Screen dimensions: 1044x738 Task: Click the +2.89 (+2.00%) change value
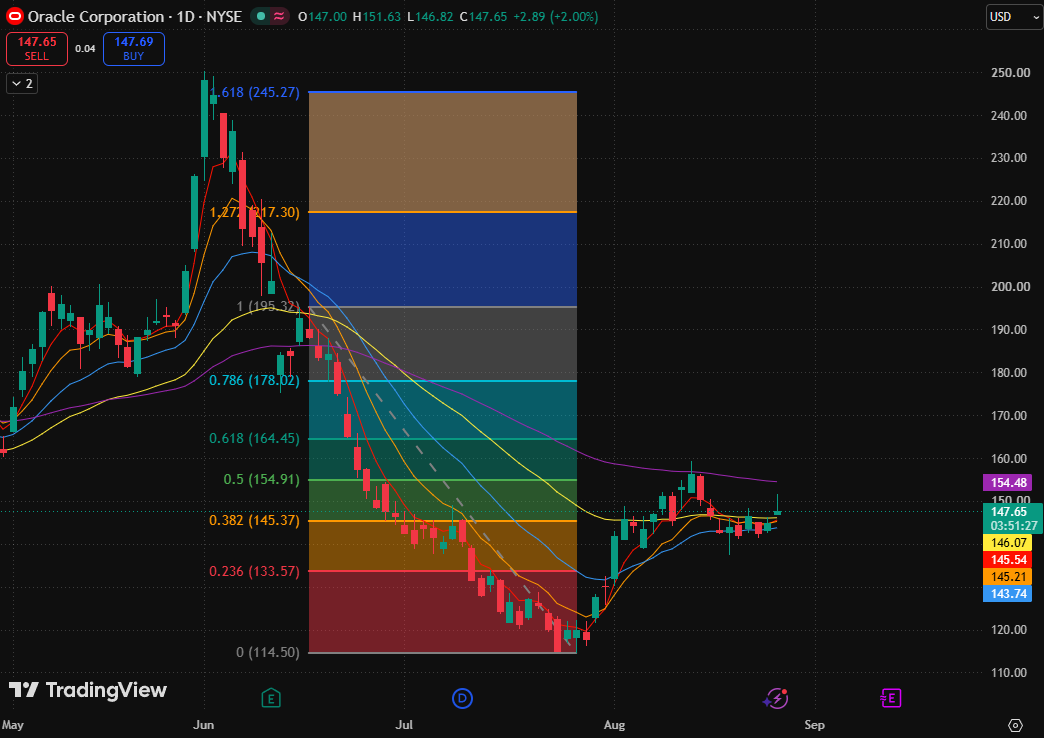coord(556,17)
